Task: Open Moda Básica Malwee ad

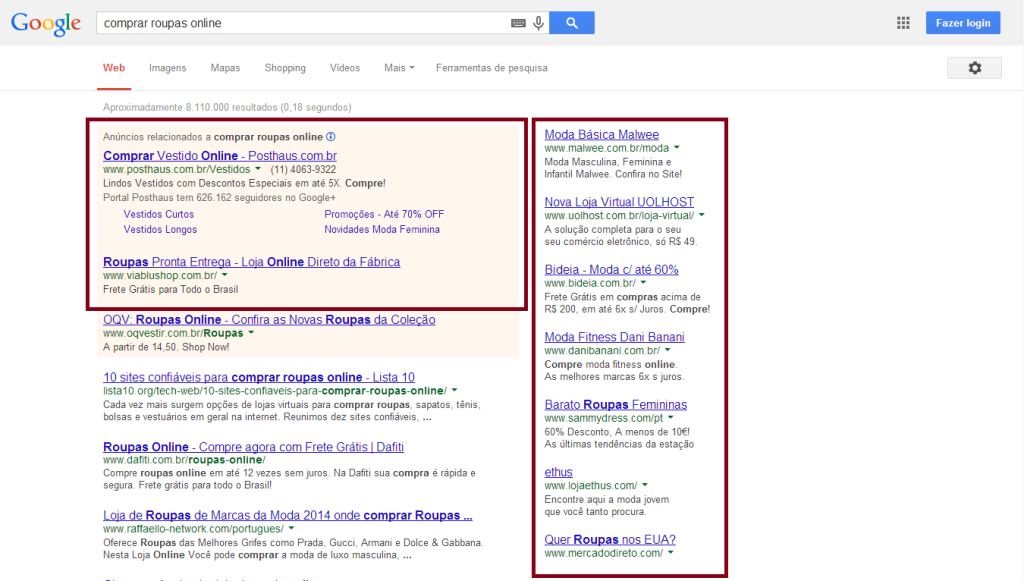Action: pos(601,134)
